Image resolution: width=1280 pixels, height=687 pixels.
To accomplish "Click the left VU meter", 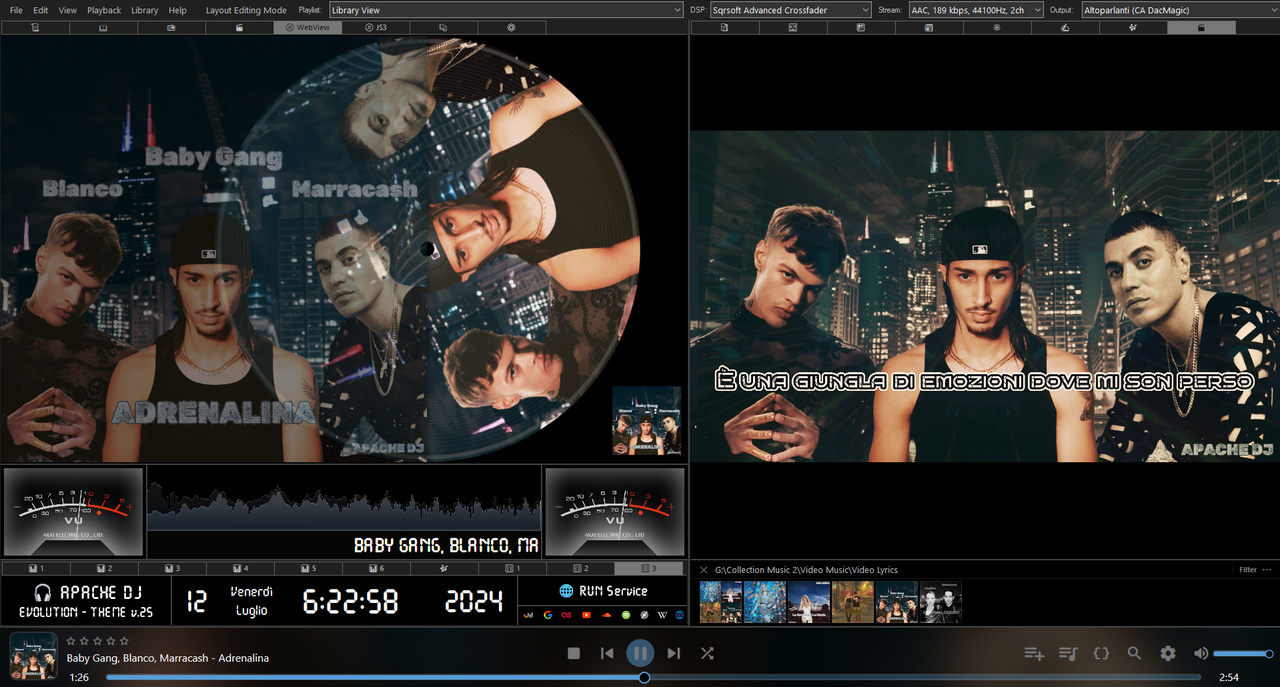I will pos(73,512).
